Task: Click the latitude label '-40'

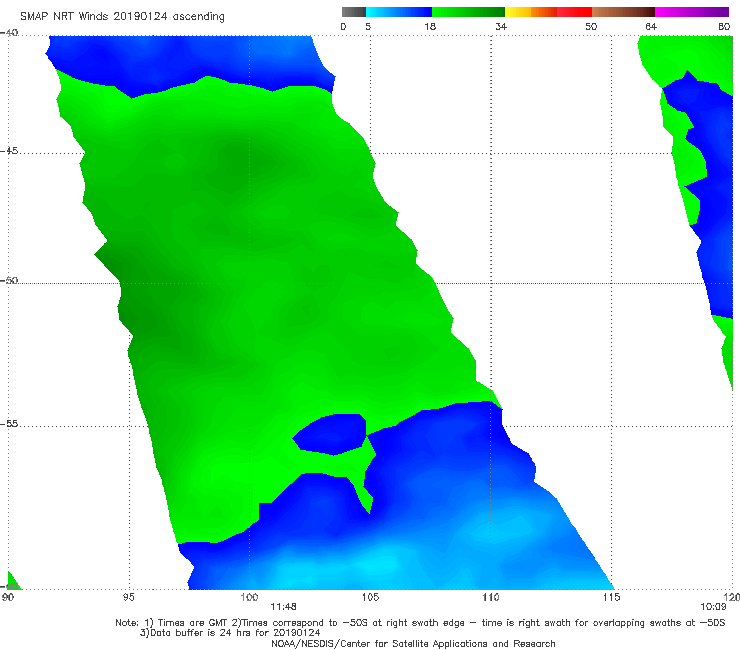Action: tap(9, 33)
